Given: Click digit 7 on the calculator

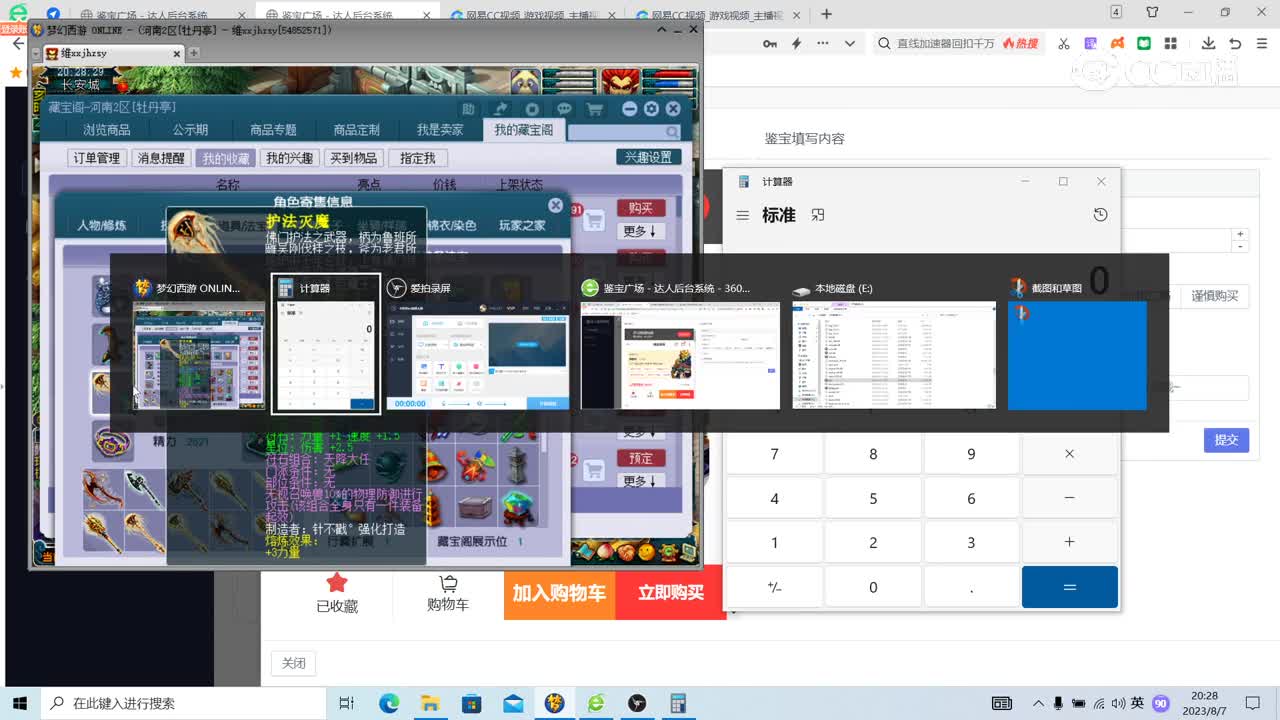Looking at the screenshot, I should [x=774, y=454].
